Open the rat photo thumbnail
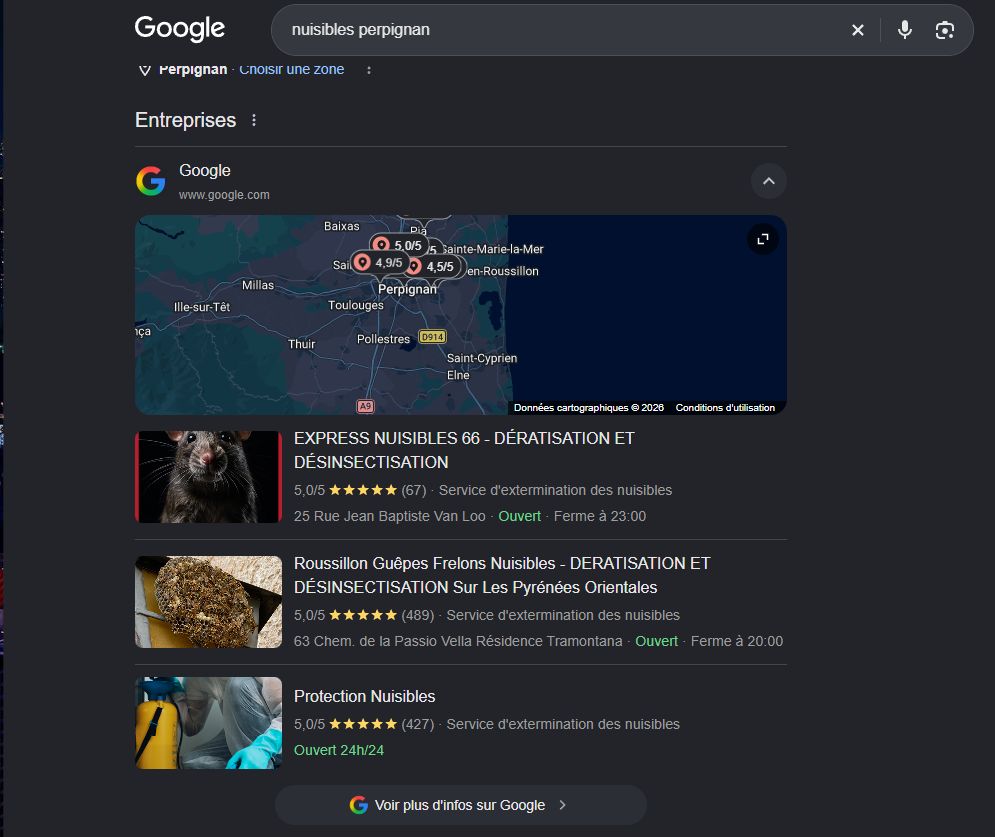 [x=208, y=477]
